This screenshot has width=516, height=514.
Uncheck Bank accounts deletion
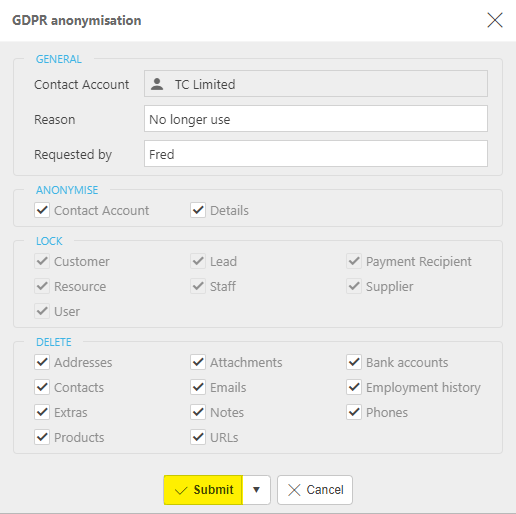354,362
